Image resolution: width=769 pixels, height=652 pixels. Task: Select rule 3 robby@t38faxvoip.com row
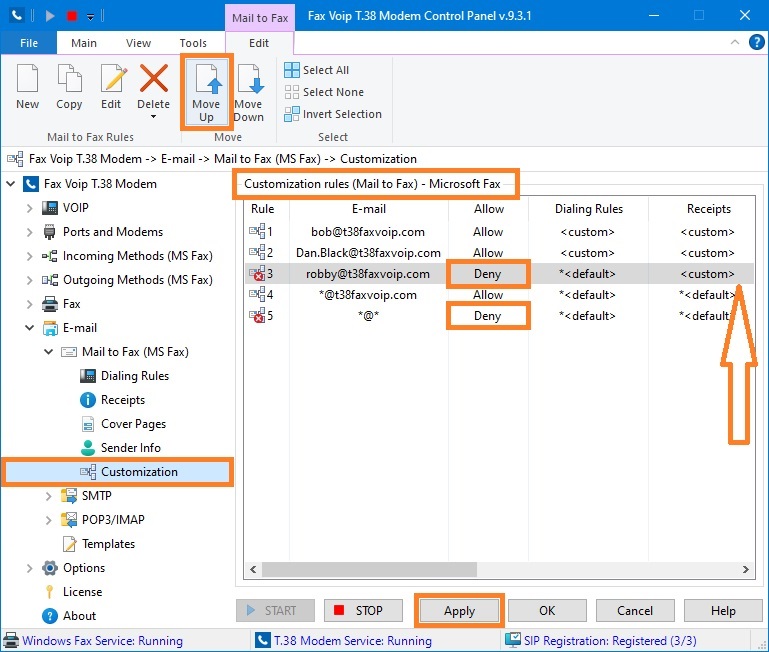499,274
